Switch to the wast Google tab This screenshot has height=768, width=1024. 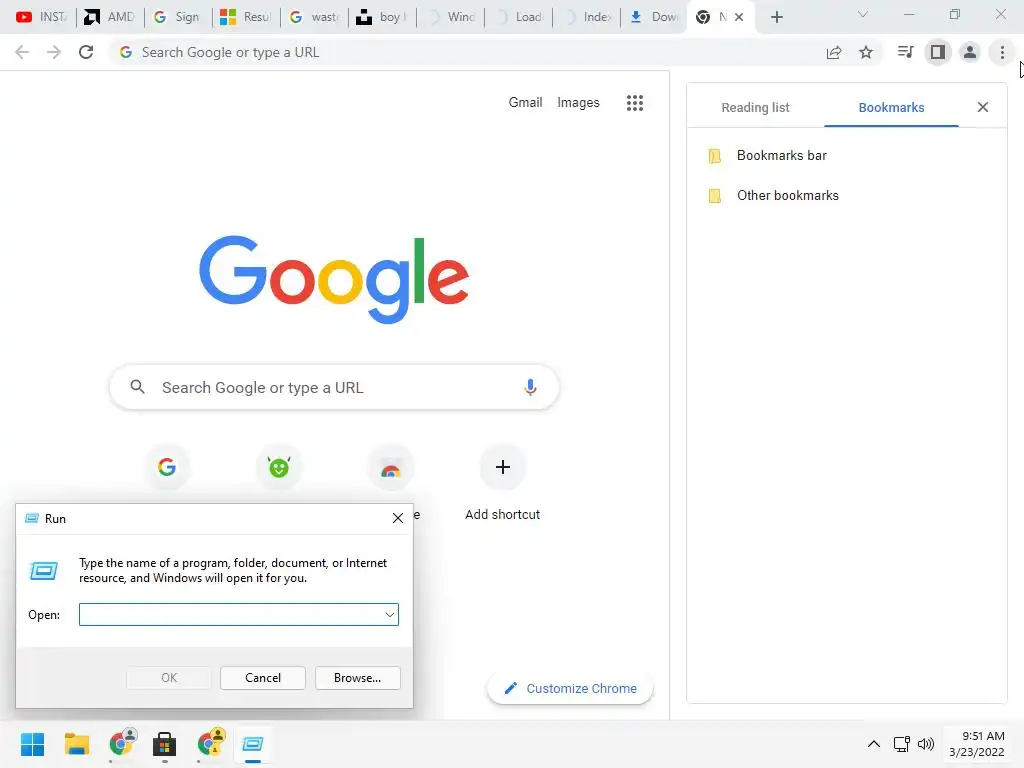(314, 17)
